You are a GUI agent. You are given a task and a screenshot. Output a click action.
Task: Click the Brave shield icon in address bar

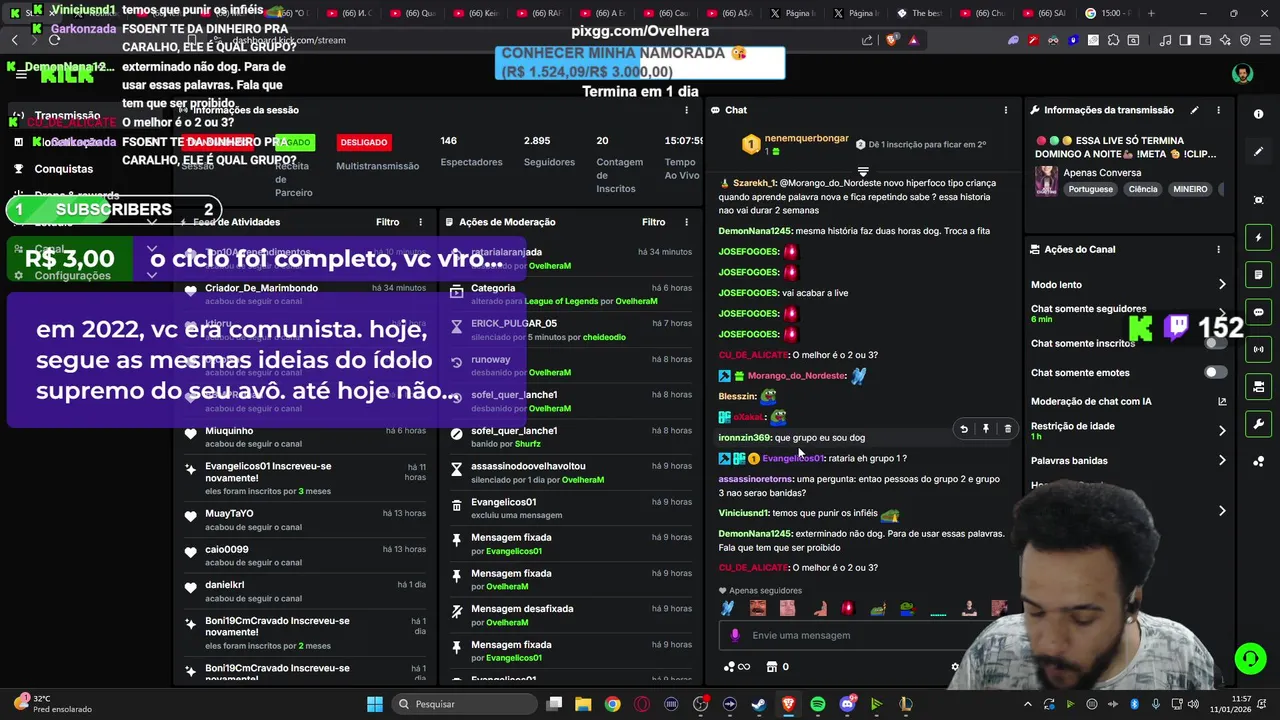point(892,40)
